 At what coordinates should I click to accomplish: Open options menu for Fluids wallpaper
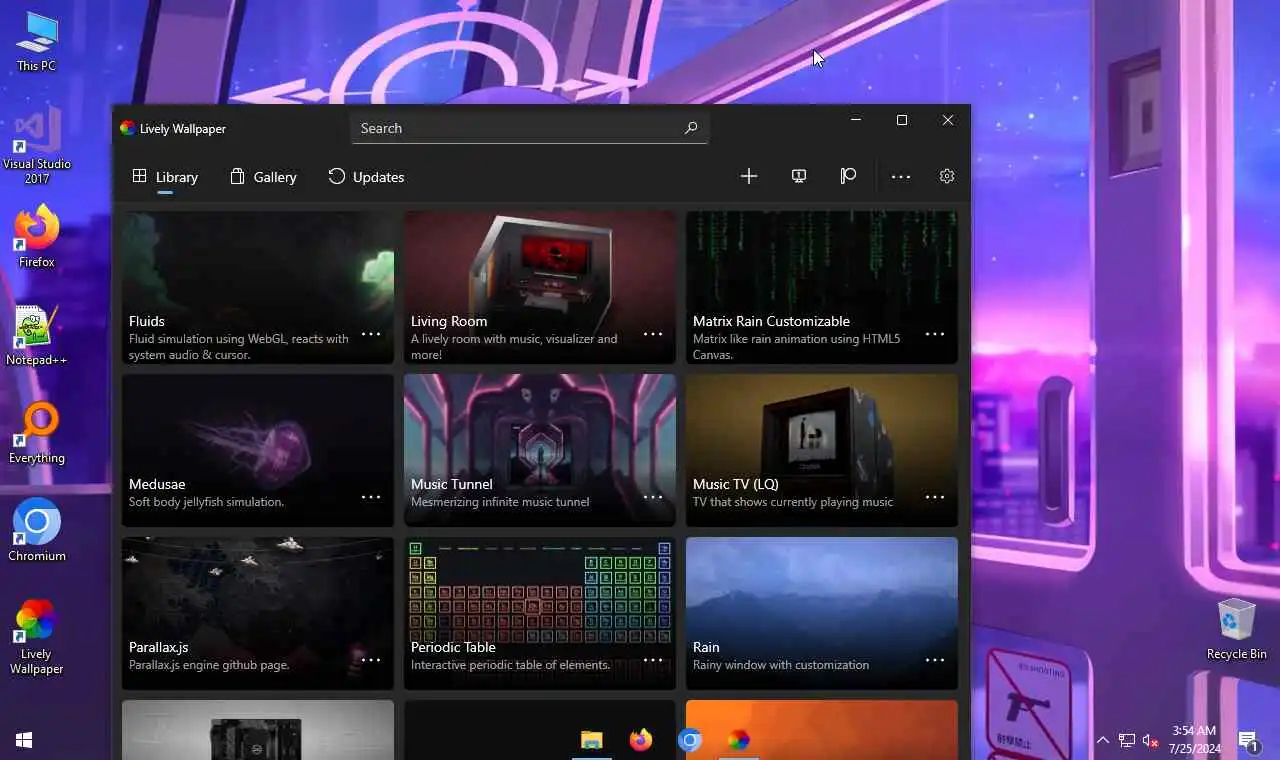click(371, 334)
